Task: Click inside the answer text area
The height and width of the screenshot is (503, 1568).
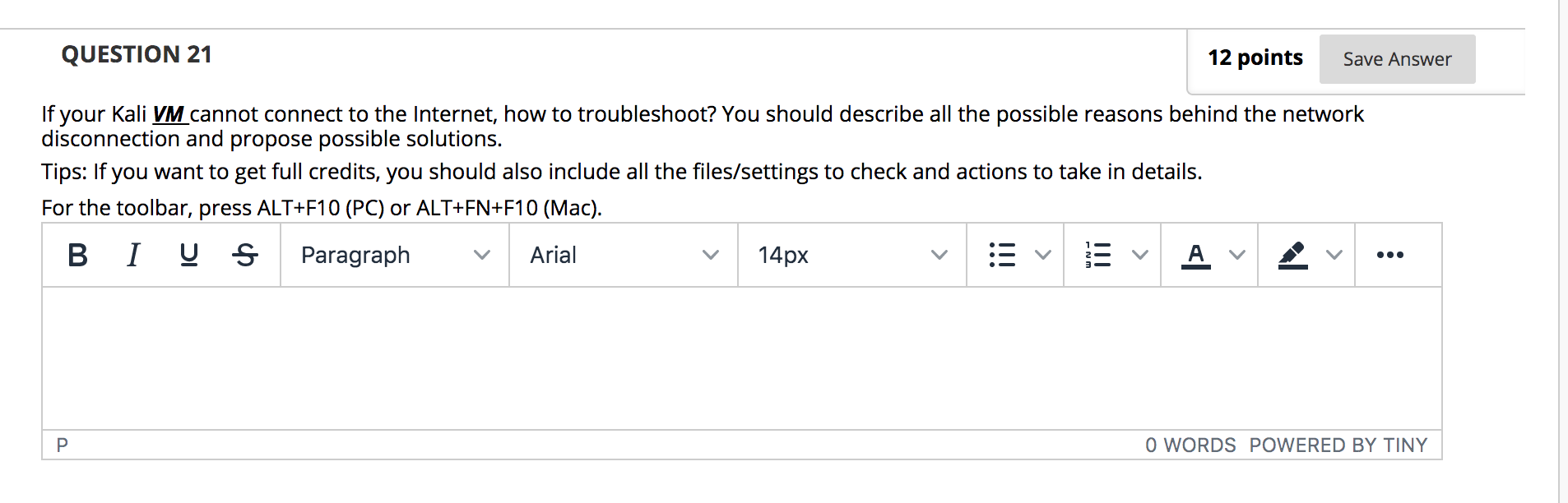Action: coord(742,358)
